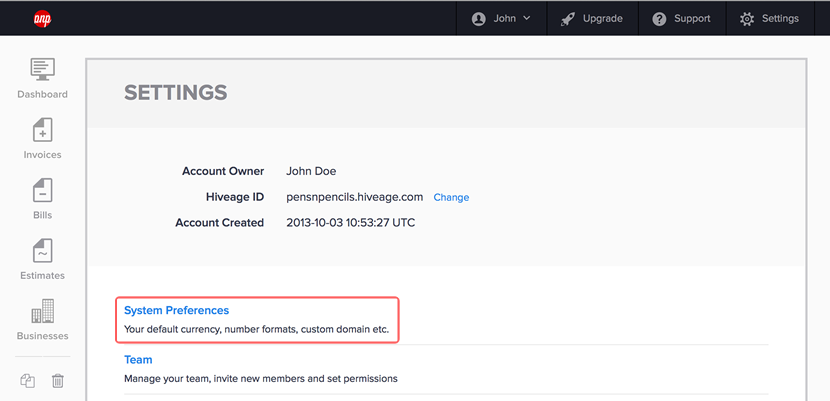Open Dashboard from the sidebar monitor icon

point(42,69)
